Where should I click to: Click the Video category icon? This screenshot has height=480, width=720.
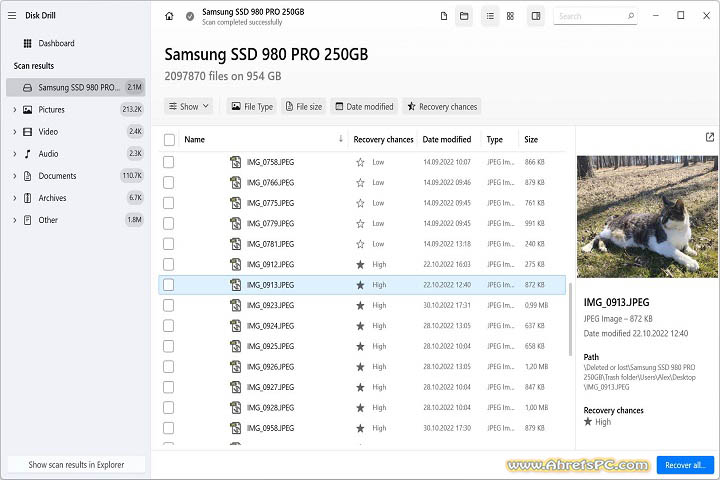coord(28,132)
